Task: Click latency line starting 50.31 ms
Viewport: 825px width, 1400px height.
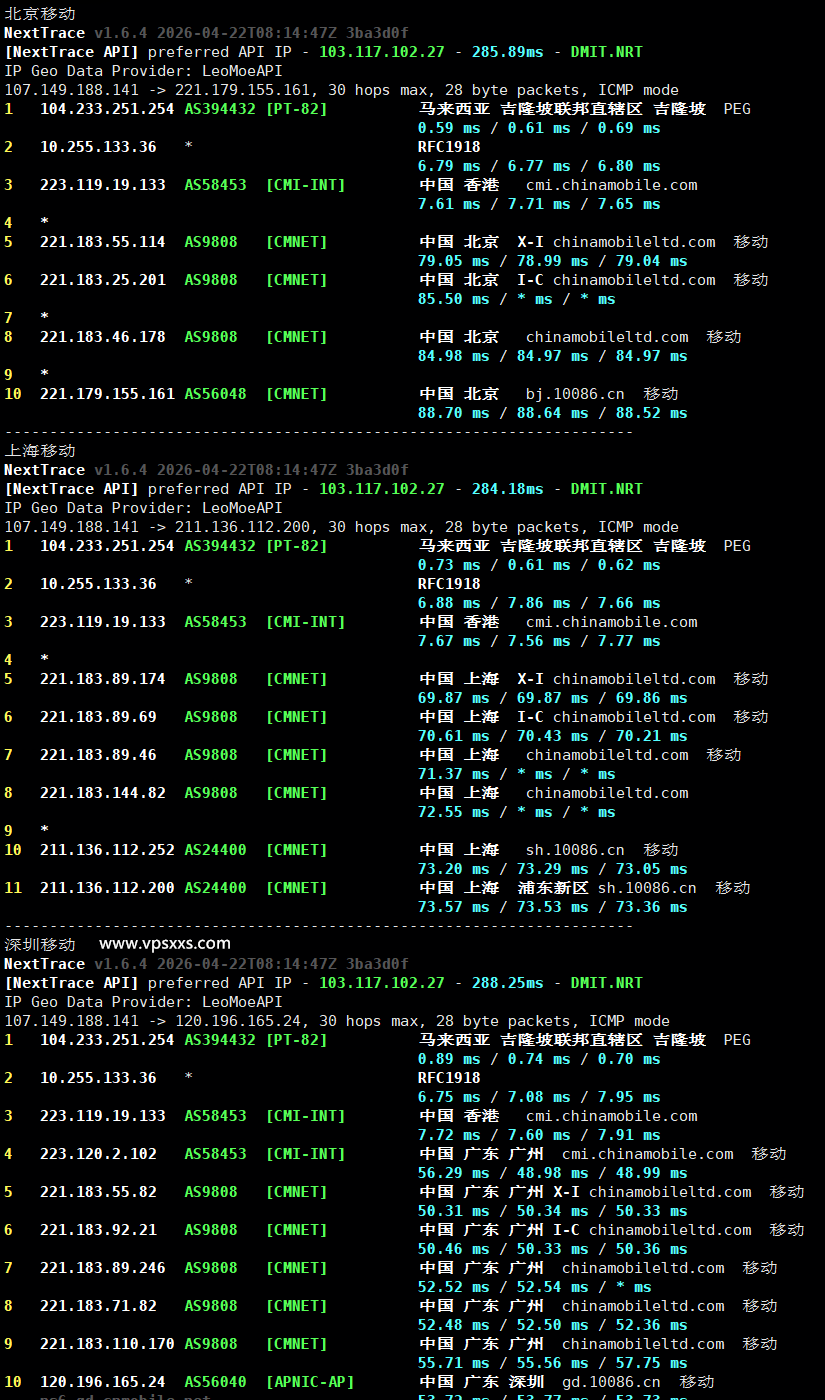Action: point(553,1211)
